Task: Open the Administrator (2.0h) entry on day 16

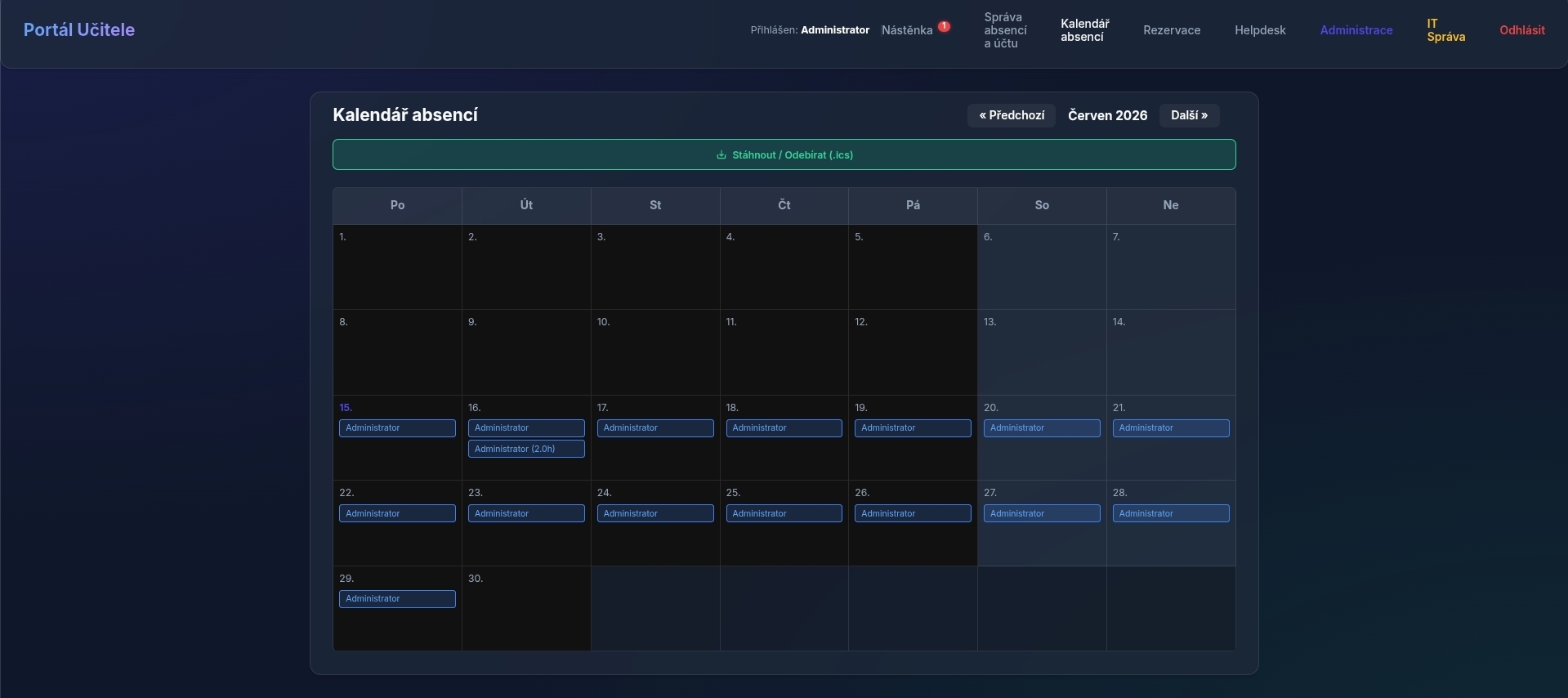Action: pos(526,449)
